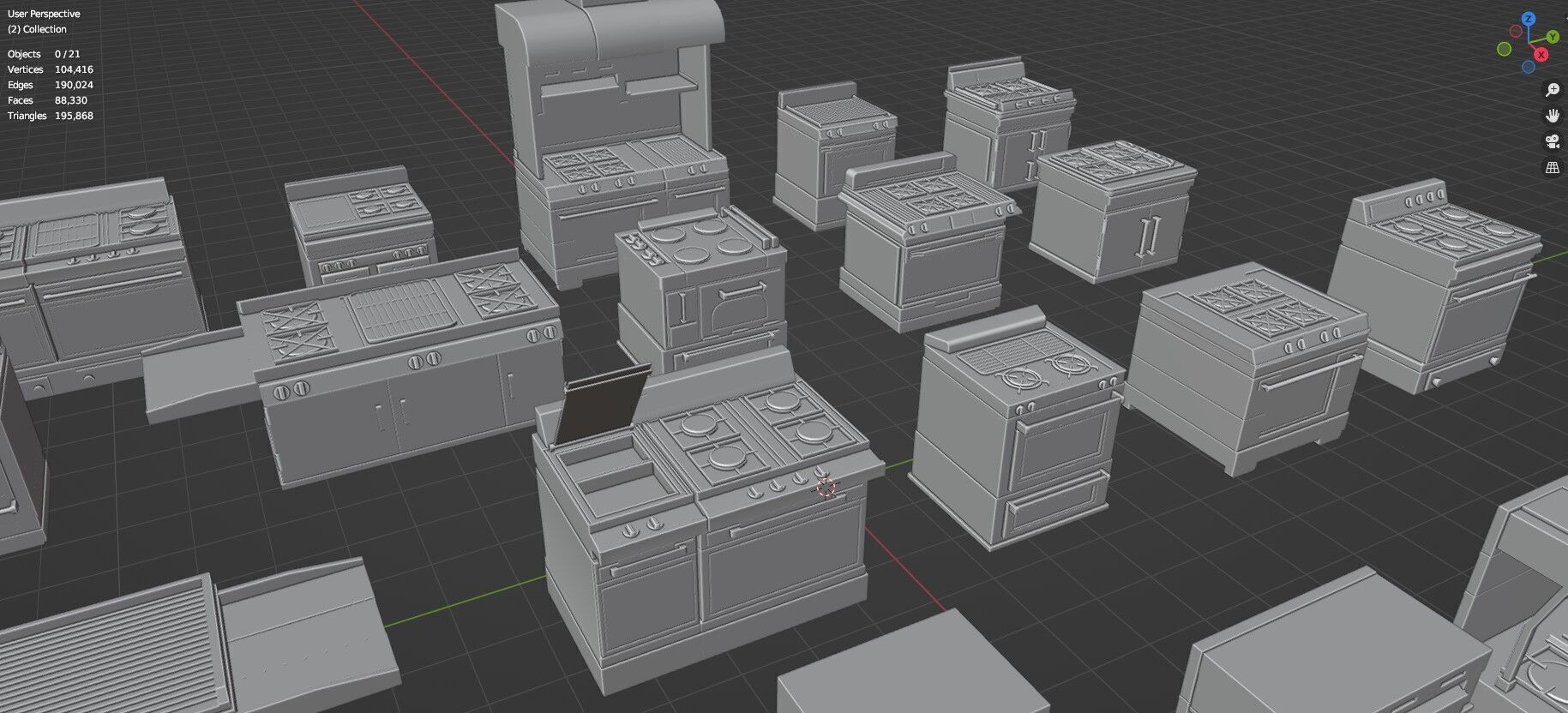Screen dimensions: 1568x713
Task: Click the dim blue negative Z gizmo circle
Action: 1529,67
